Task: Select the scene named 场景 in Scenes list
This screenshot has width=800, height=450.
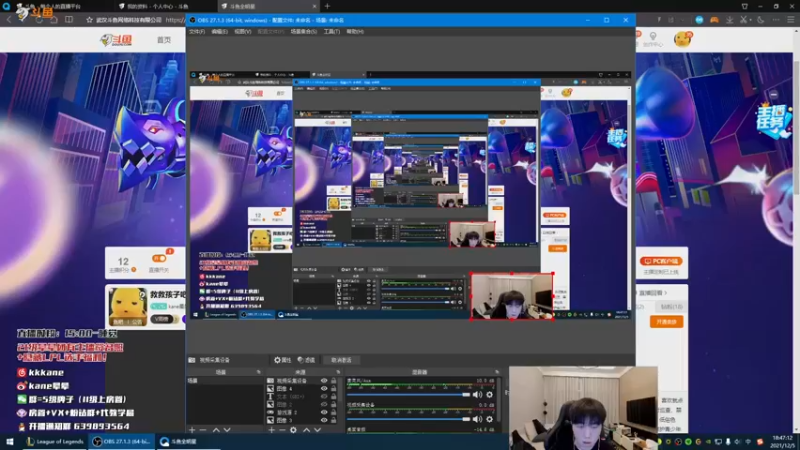Action: pos(224,381)
